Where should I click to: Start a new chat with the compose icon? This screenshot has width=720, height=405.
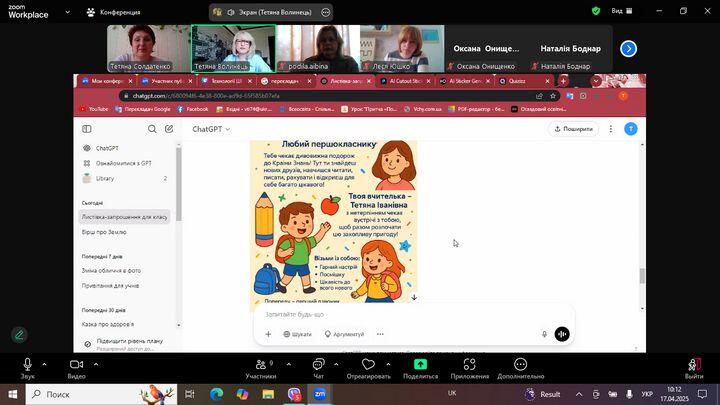point(169,129)
